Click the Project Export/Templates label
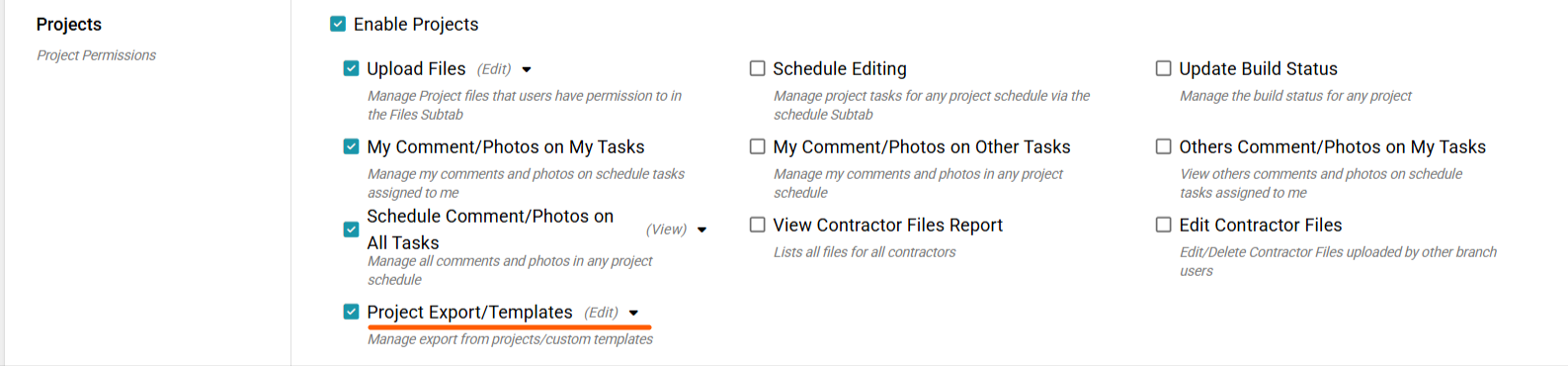 469,312
